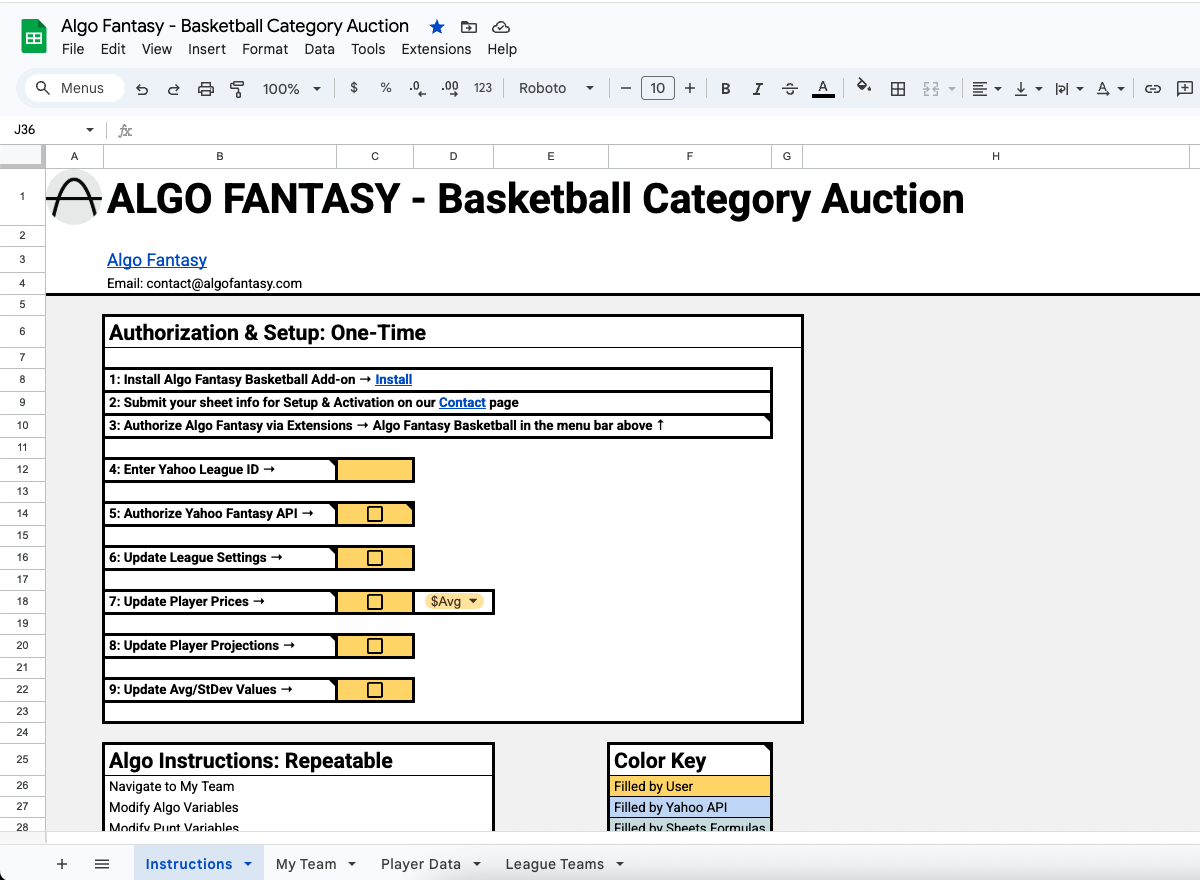Decrease font size with minus
Viewport: 1200px width, 880px height.
626,88
